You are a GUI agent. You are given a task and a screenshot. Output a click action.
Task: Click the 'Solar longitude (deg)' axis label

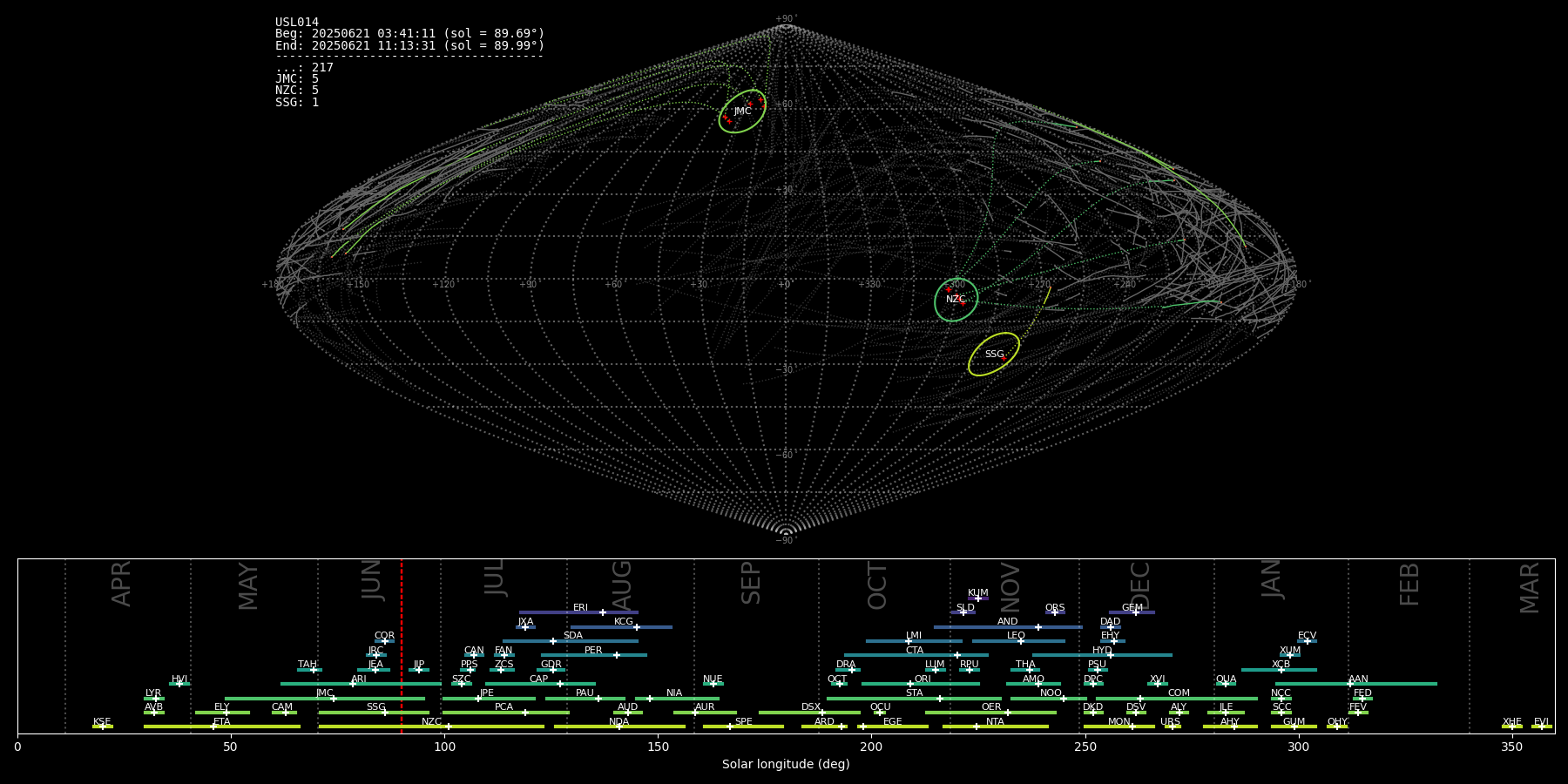coord(786,765)
